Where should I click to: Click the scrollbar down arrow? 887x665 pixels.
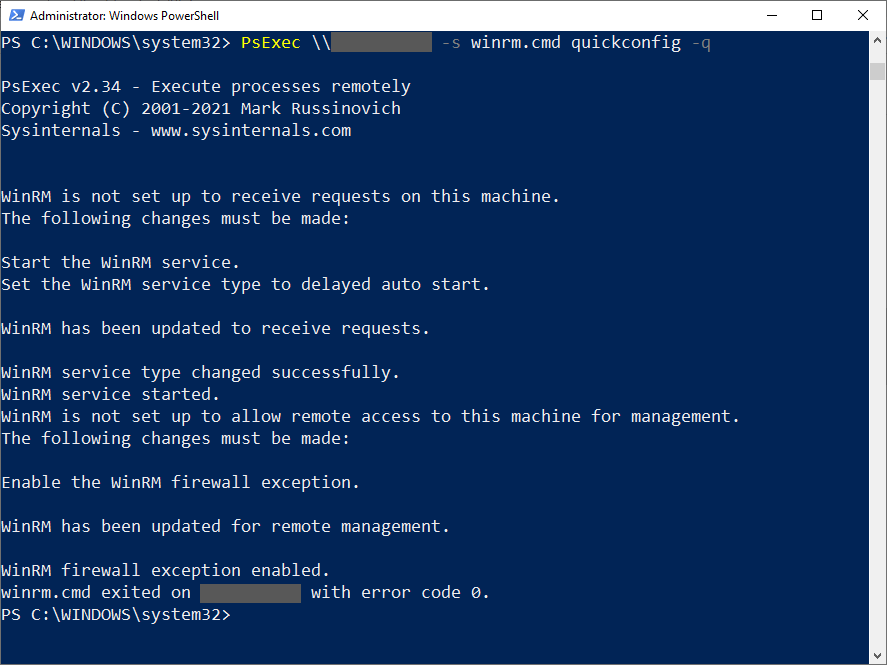(x=877, y=655)
